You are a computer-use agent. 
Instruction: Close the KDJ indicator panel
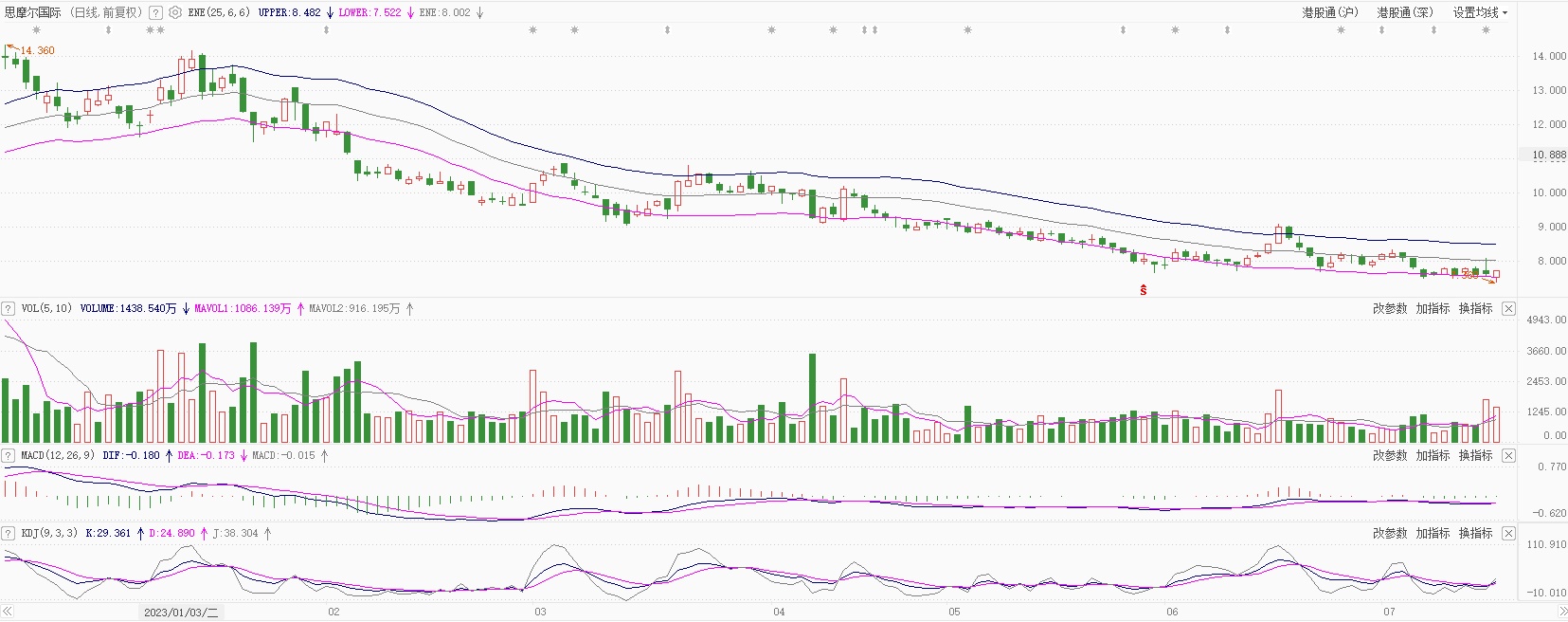1508,534
